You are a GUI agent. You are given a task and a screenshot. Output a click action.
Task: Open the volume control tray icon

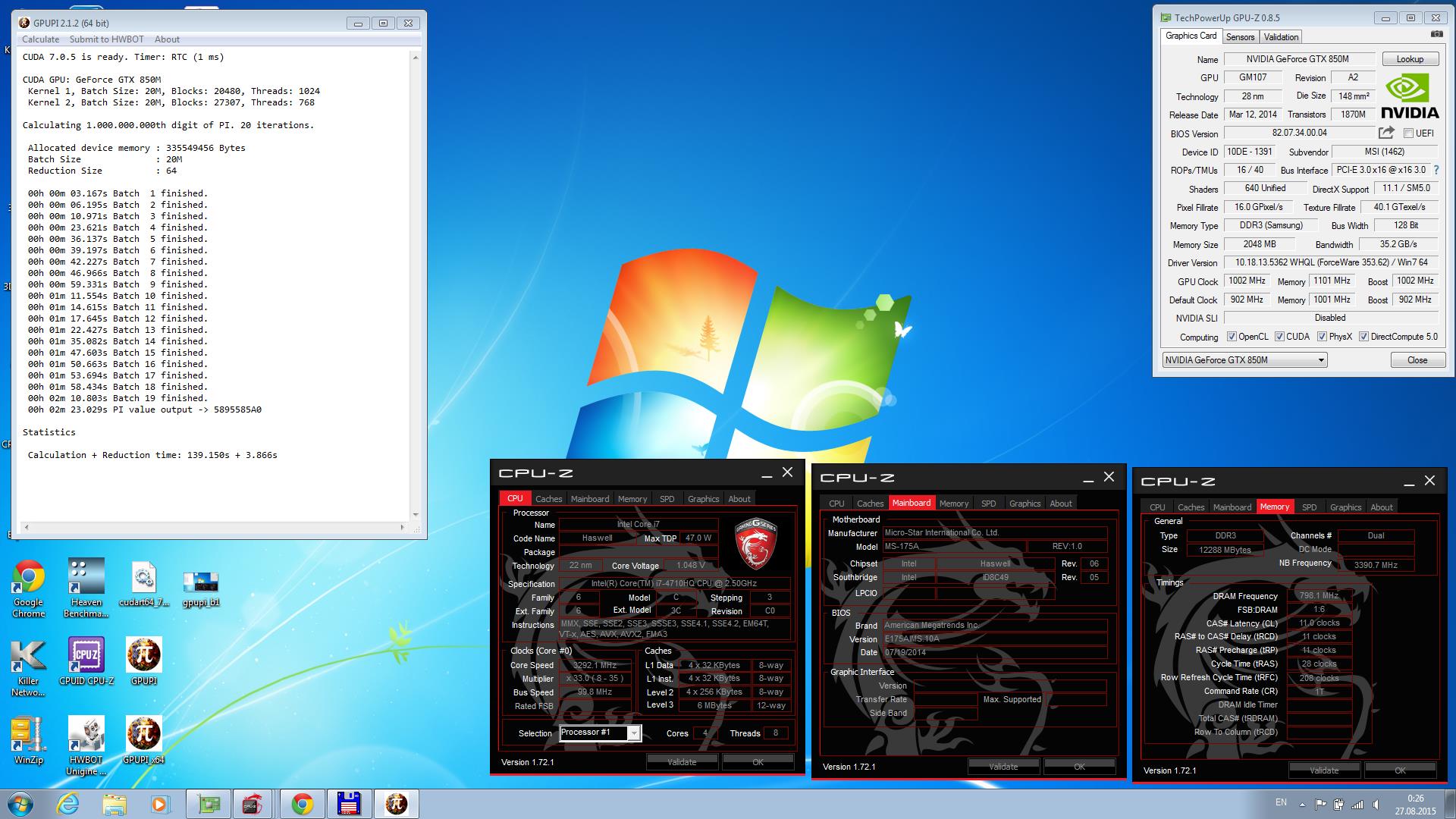[x=1375, y=804]
